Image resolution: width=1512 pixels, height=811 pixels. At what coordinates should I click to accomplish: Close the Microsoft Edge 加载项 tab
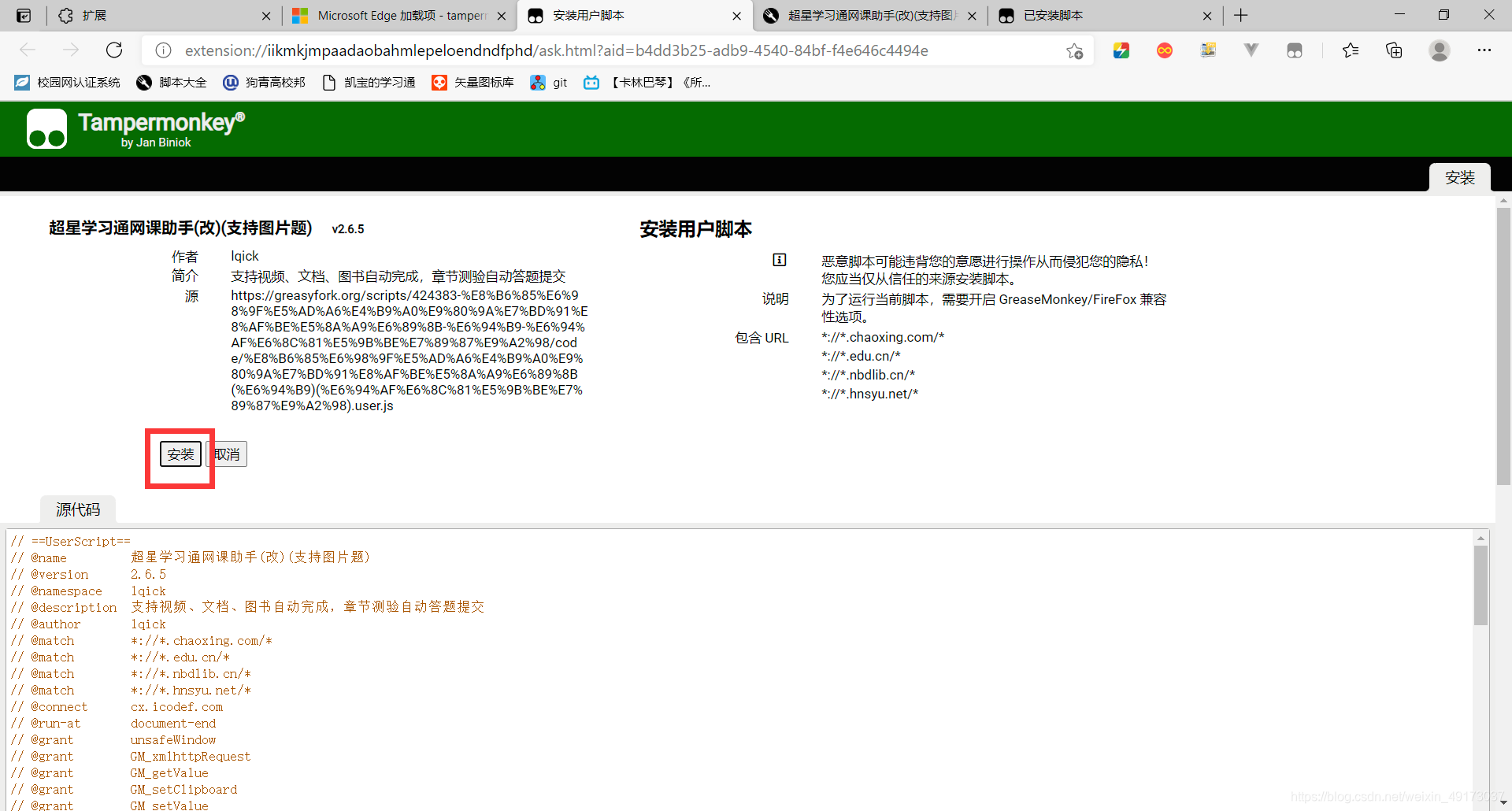pos(502,16)
